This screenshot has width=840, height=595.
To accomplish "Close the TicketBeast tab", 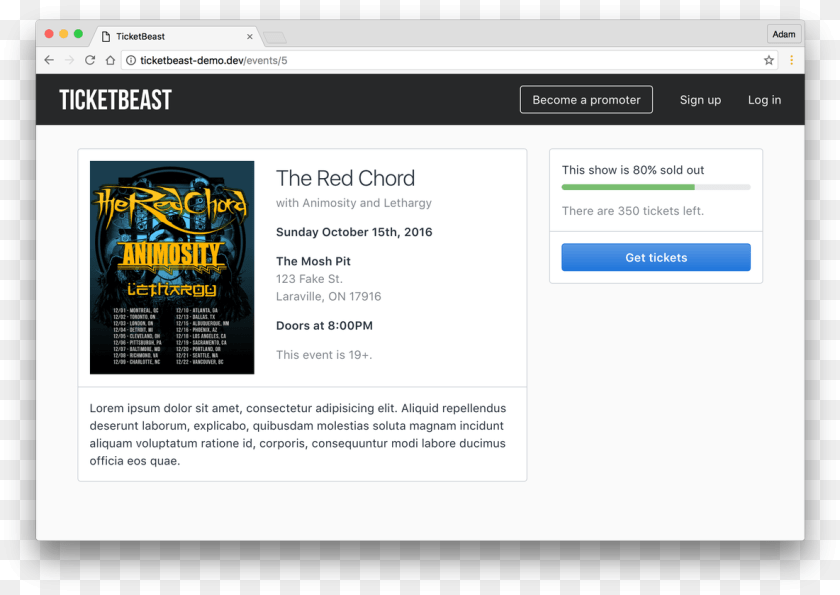I will 250,36.
